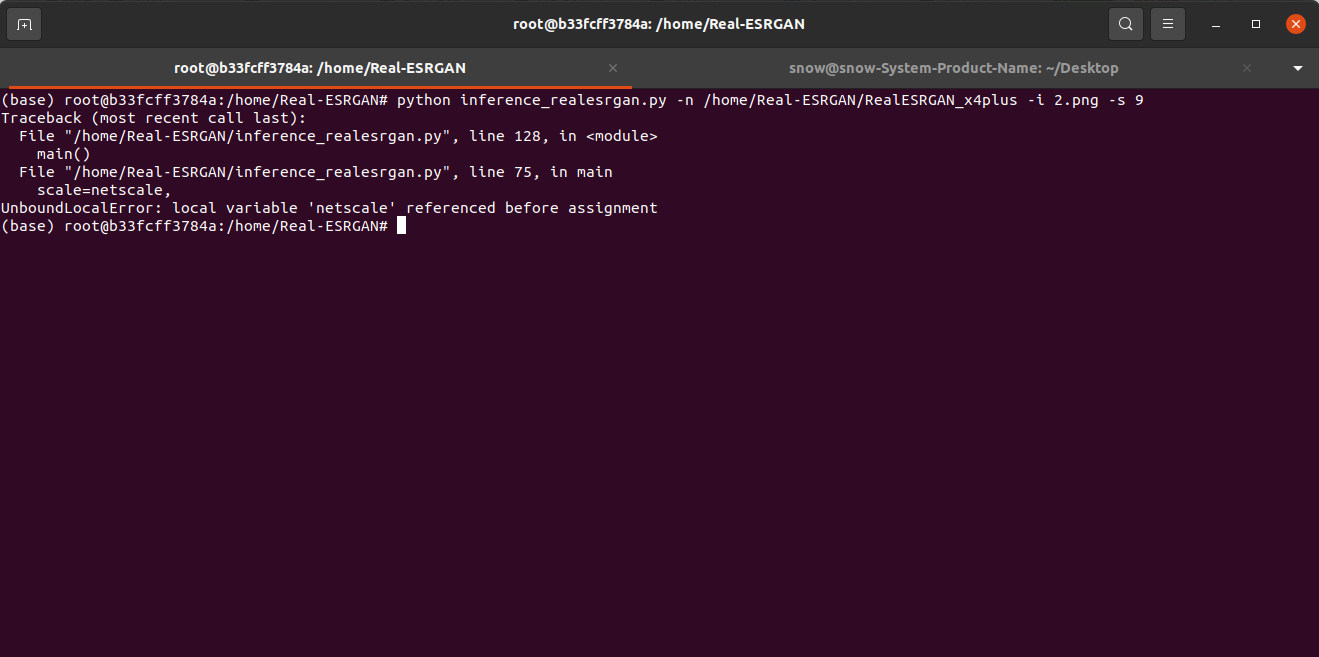Switch to the snow@snow-System-Product-Name tab
The width and height of the screenshot is (1319, 657).
[953, 68]
